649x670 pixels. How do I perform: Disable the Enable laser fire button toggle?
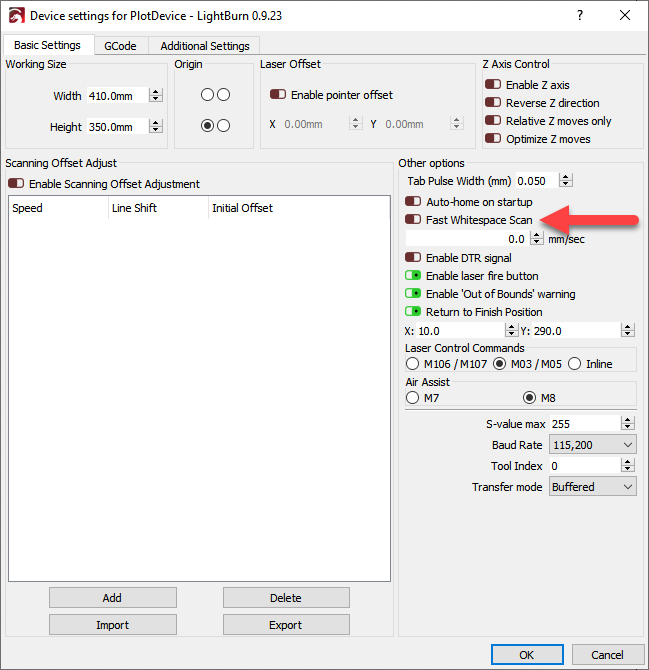click(x=413, y=275)
